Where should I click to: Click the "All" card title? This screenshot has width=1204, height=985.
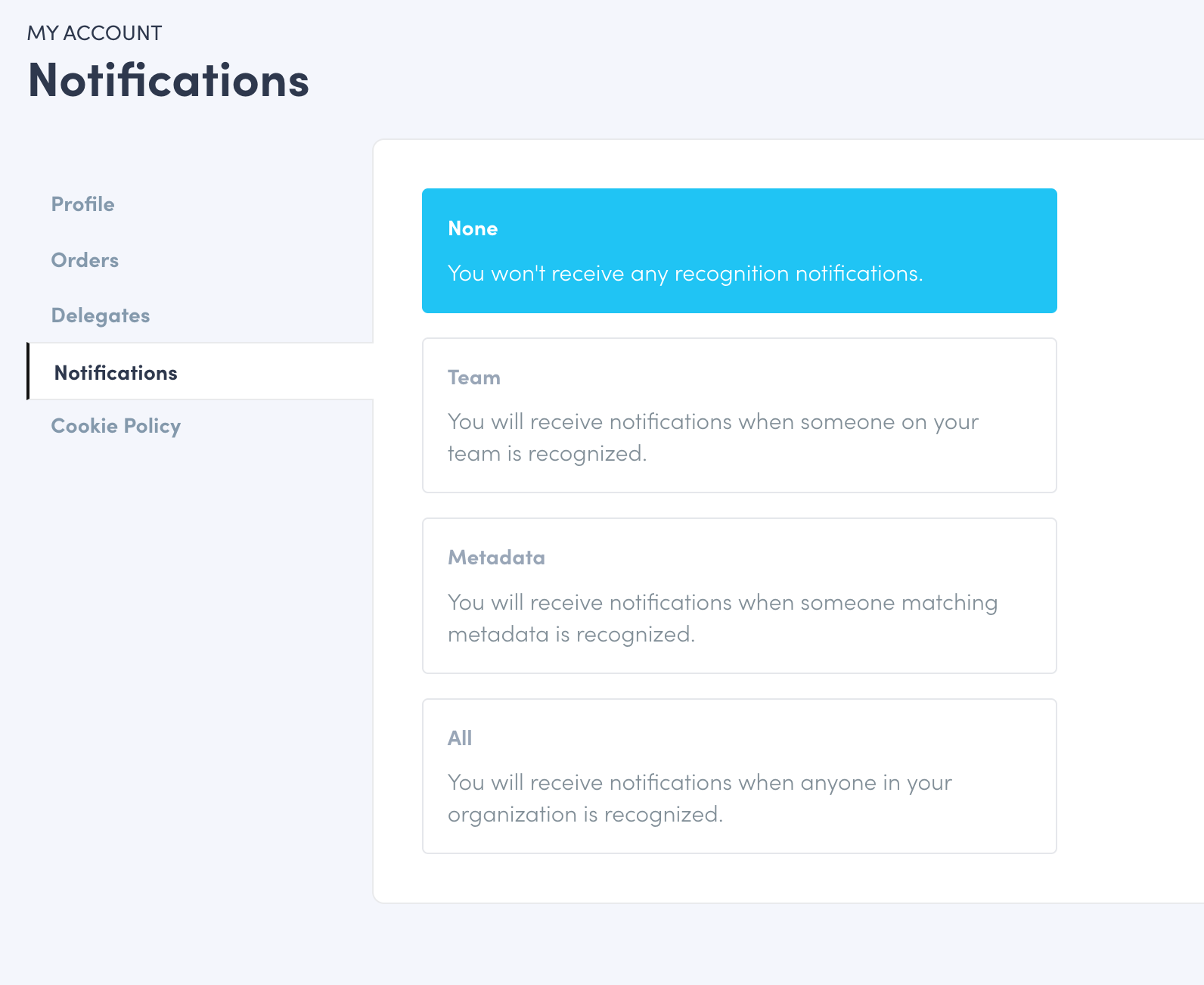(459, 738)
